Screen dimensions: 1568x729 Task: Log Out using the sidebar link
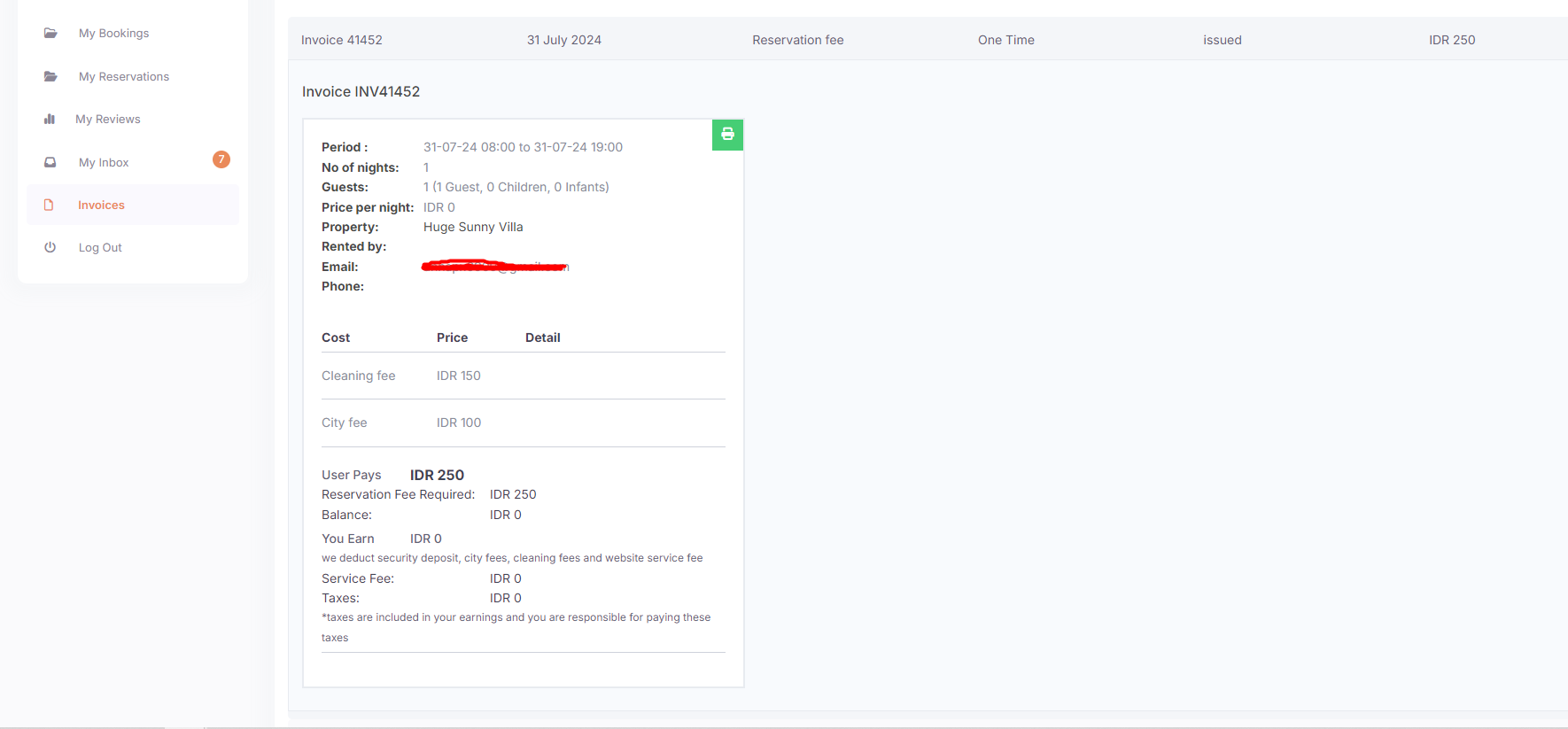tap(100, 248)
